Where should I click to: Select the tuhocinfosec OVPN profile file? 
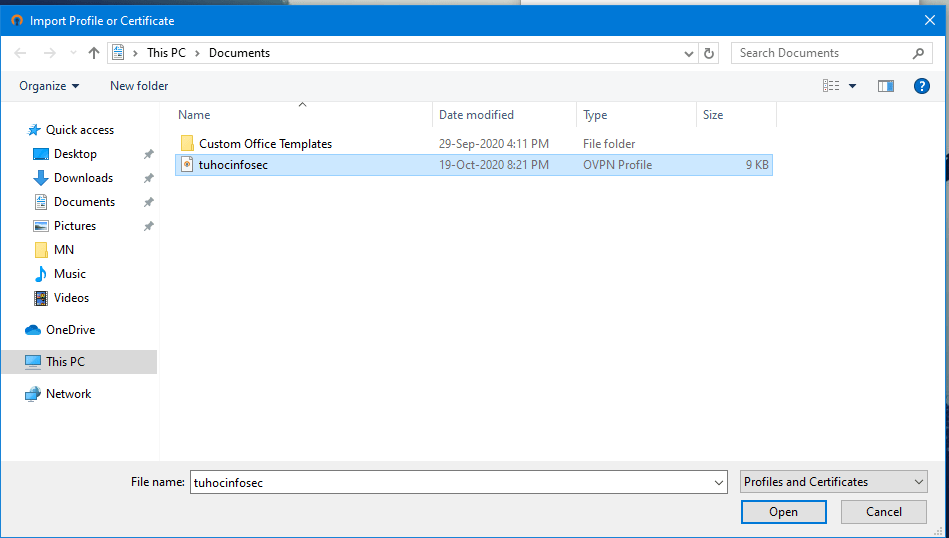coord(233,165)
